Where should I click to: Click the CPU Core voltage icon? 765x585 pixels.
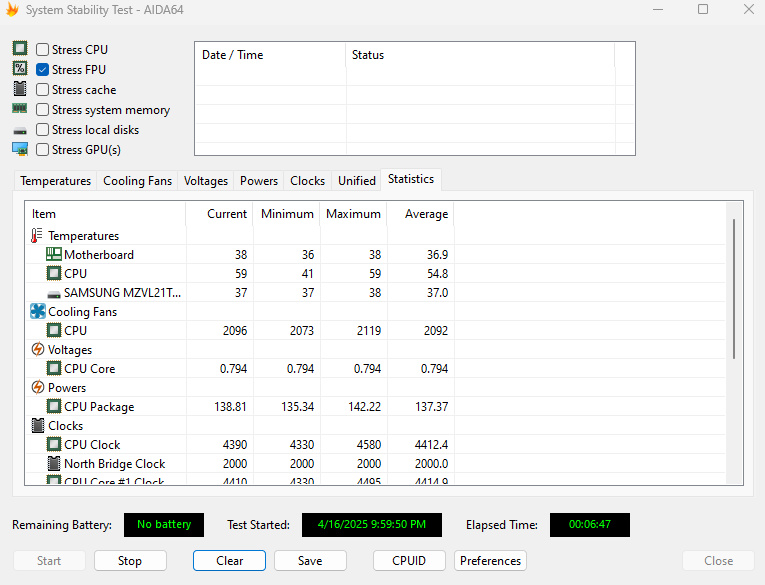pyautogui.click(x=54, y=368)
